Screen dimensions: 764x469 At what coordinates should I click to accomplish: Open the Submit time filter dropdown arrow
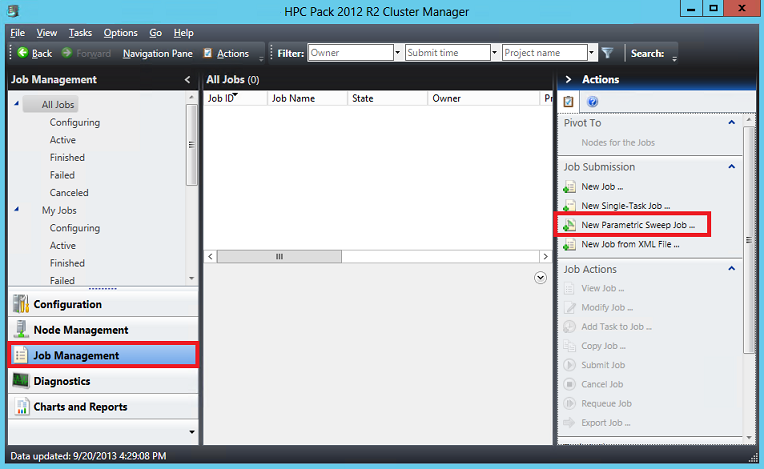coord(495,53)
